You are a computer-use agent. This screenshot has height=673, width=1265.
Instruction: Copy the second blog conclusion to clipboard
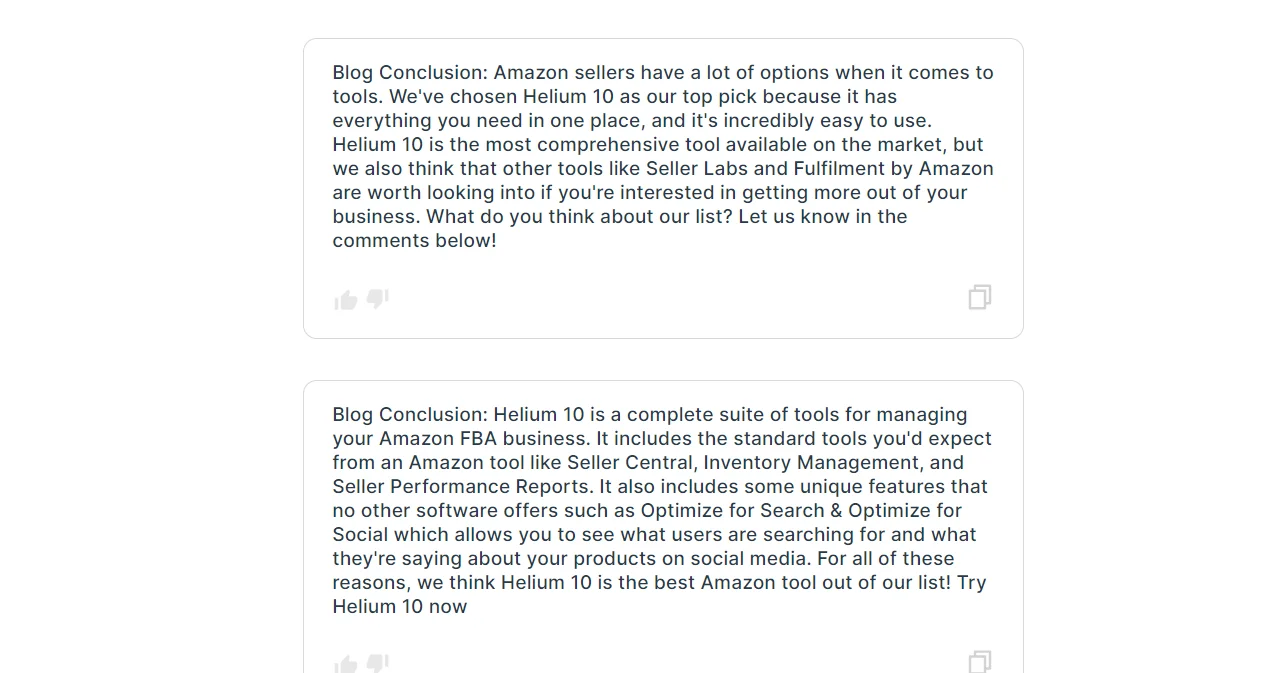pyautogui.click(x=979, y=662)
